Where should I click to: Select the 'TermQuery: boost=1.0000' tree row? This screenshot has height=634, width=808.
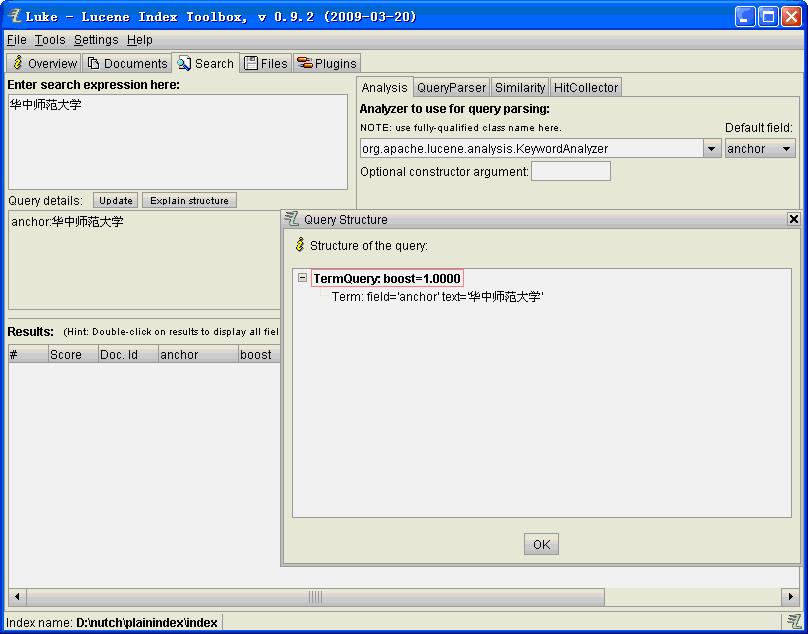[387, 278]
